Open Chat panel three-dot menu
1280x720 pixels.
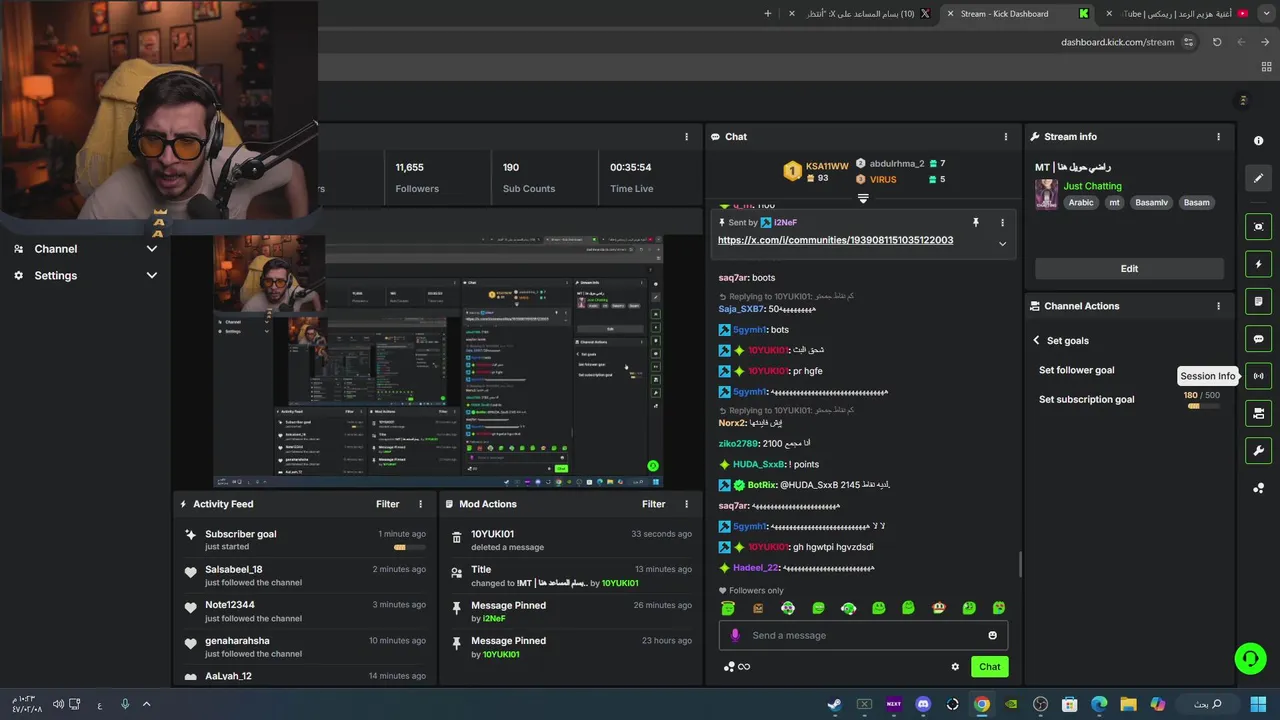[1006, 137]
